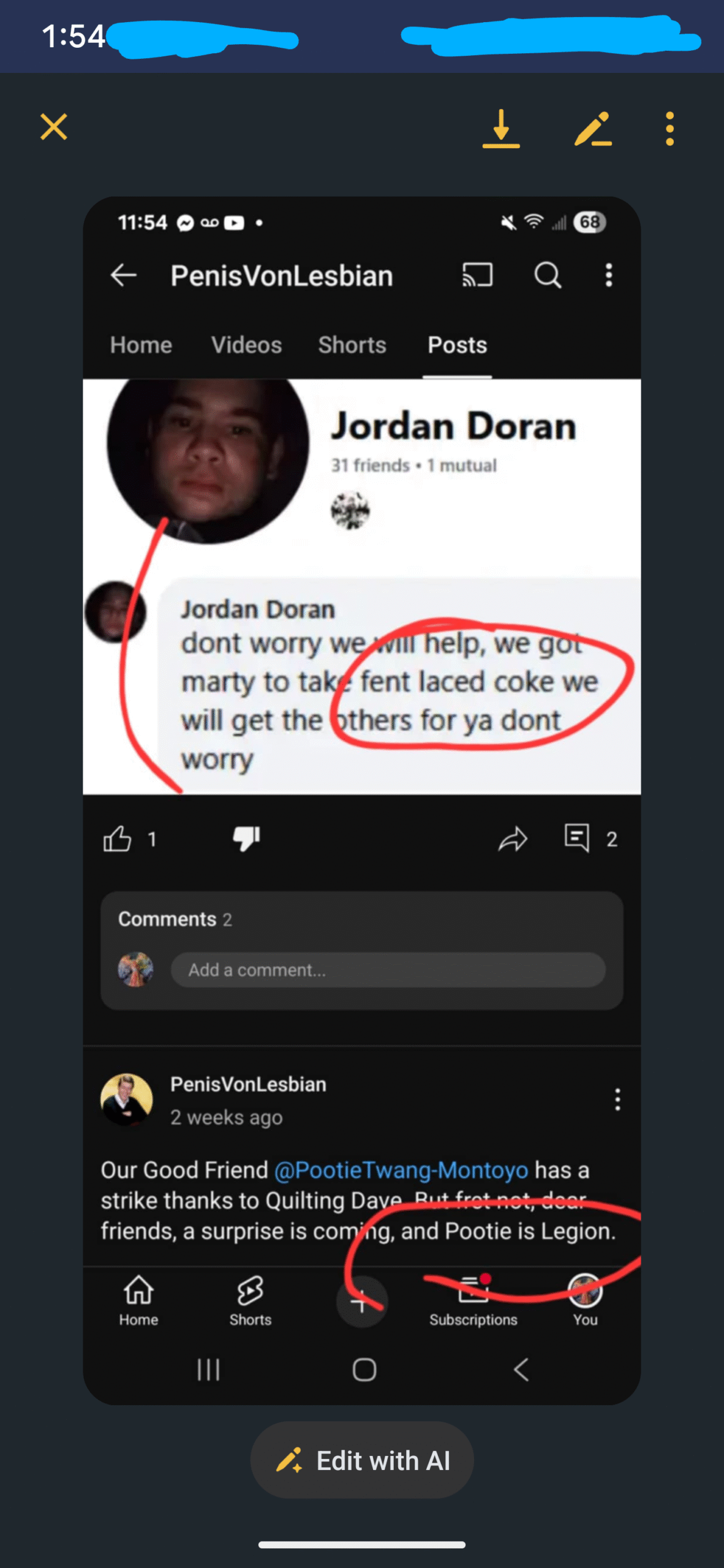The image size is (724, 1568).
Task: Close the image viewer with the X icon
Action: (54, 127)
